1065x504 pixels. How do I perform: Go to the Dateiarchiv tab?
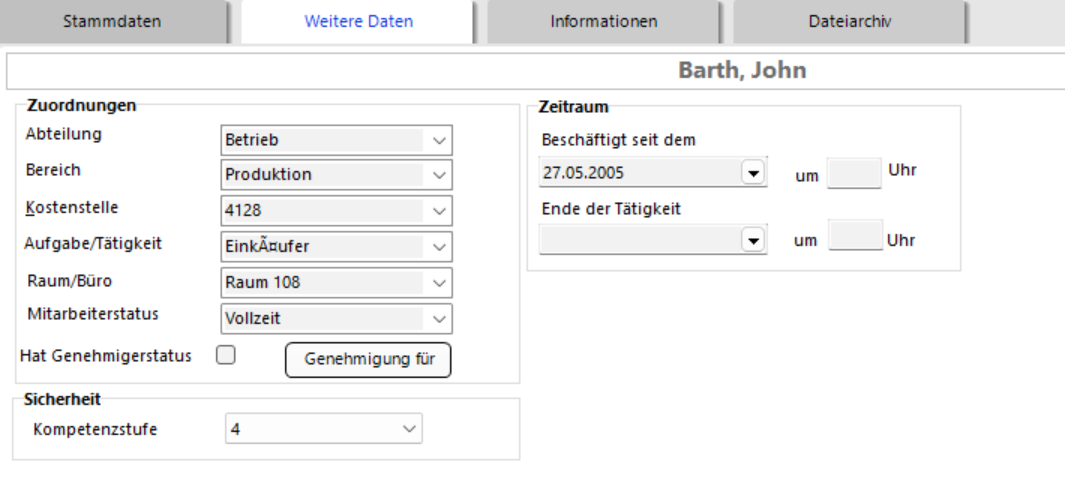click(x=849, y=21)
